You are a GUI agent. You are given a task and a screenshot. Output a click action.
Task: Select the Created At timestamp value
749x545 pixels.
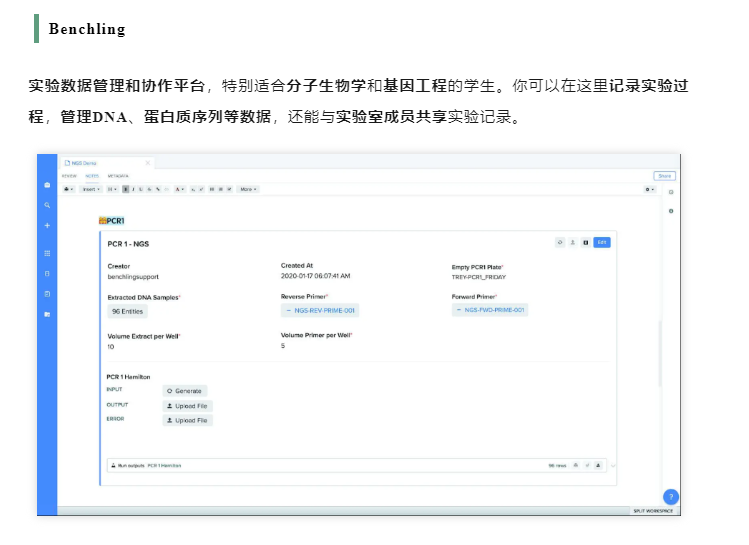click(315, 276)
